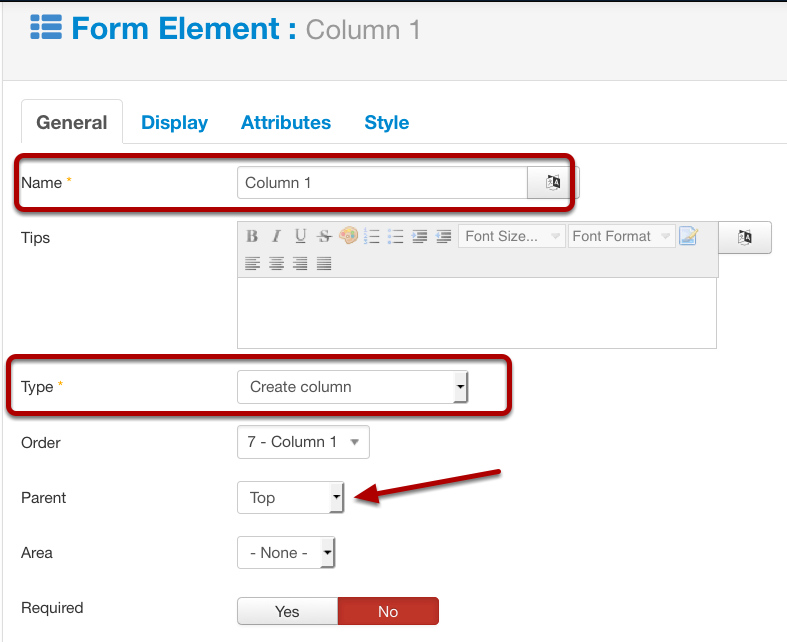Click the Italic formatting icon

[x=276, y=236]
